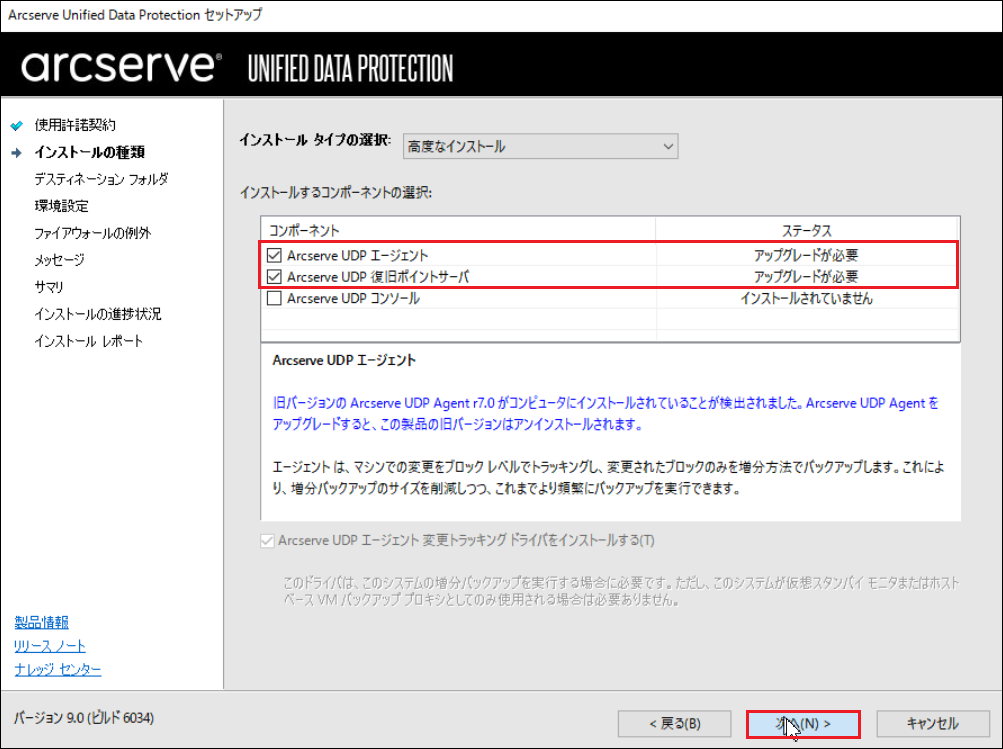The width and height of the screenshot is (1003, 749).
Task: Click the キャンセル button
Action: (x=933, y=724)
